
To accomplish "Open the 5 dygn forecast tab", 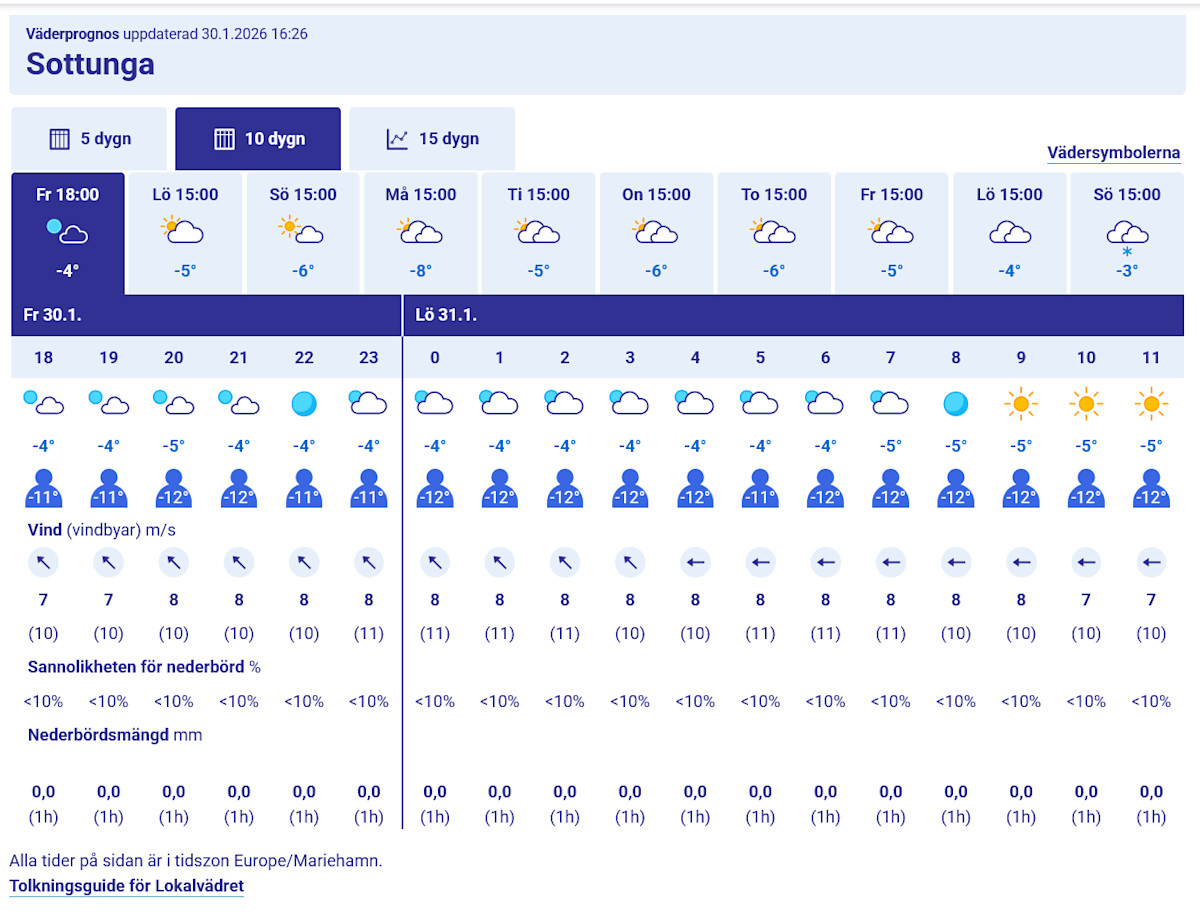I will [x=89, y=139].
